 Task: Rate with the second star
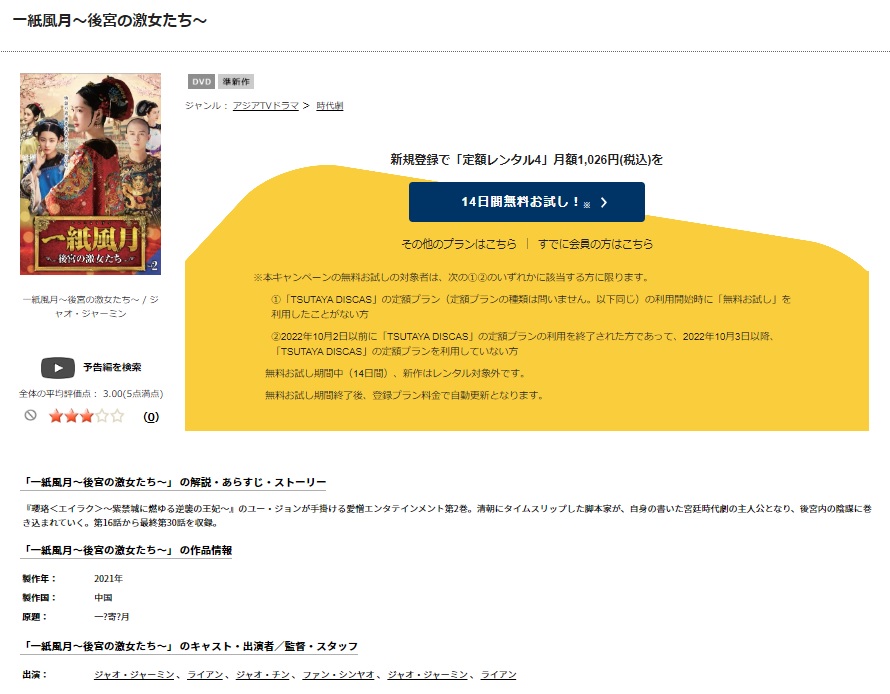(71, 417)
